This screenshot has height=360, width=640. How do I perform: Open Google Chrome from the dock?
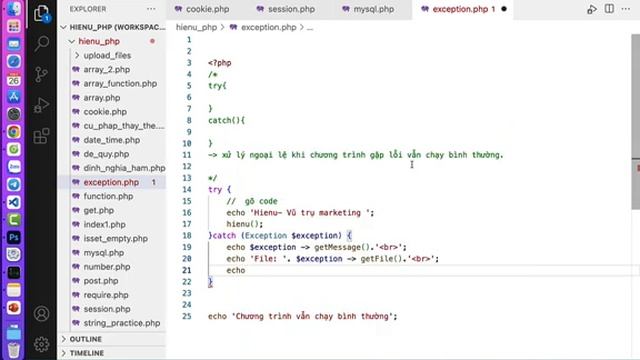13,132
